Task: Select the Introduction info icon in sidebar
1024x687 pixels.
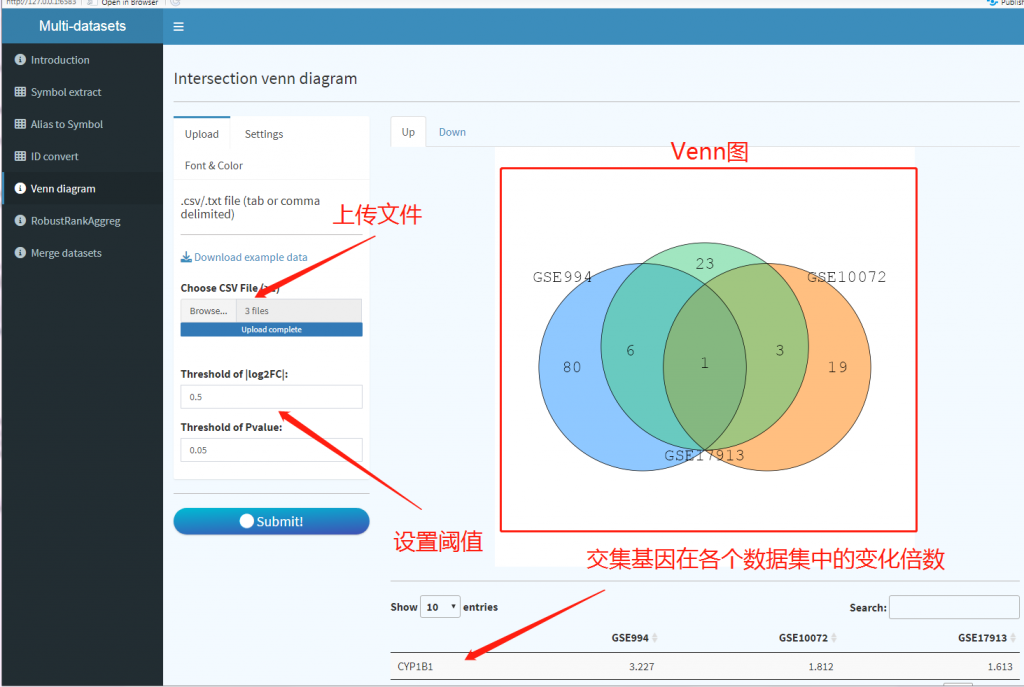Action: point(23,59)
